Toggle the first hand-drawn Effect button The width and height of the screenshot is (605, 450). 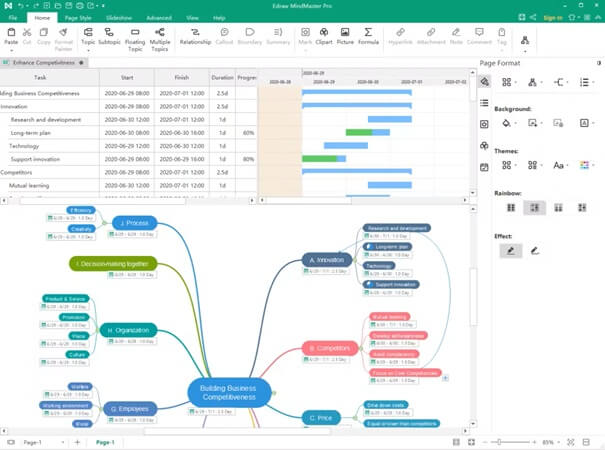(x=511, y=251)
